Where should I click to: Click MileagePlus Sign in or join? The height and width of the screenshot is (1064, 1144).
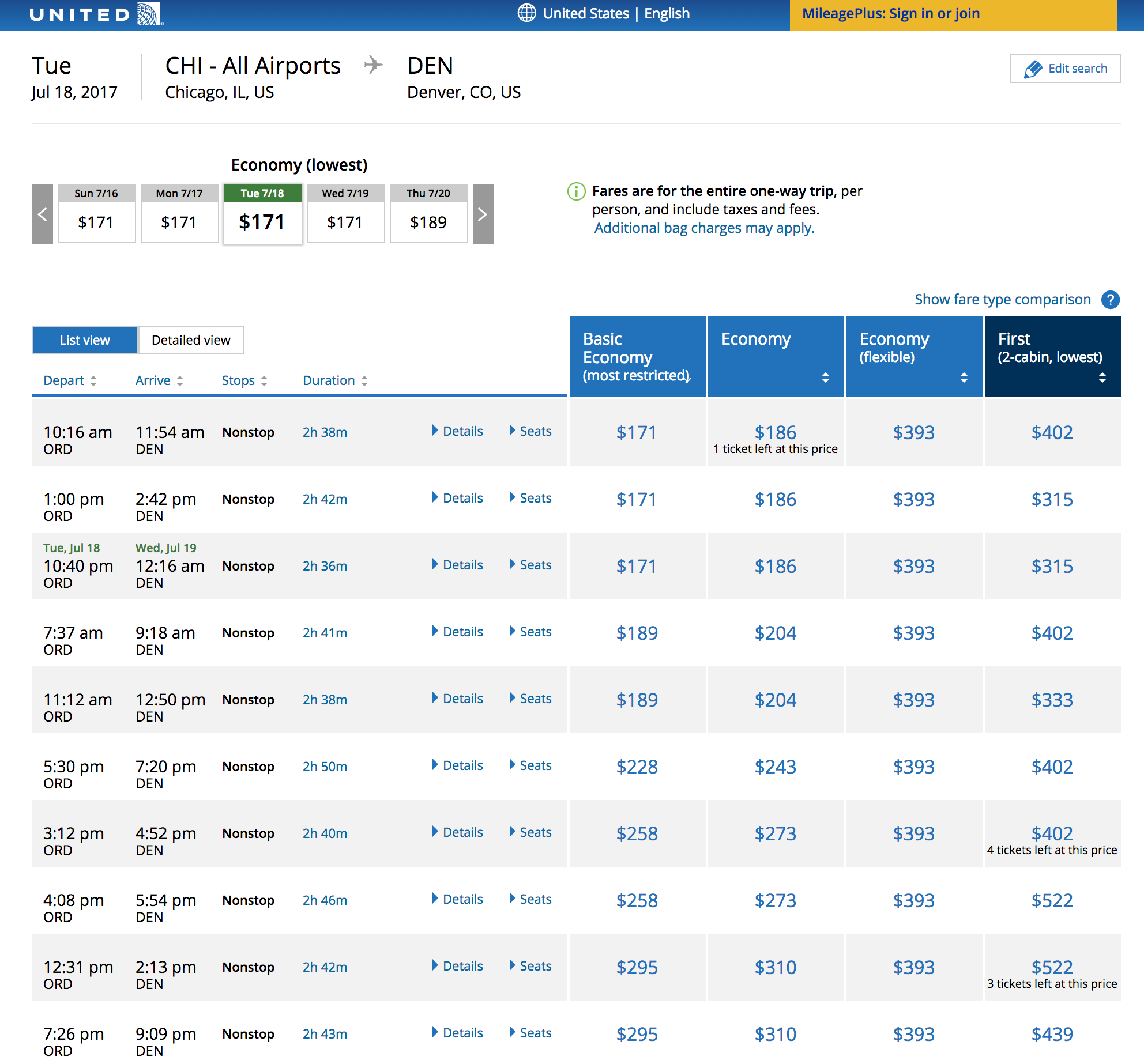[x=890, y=14]
